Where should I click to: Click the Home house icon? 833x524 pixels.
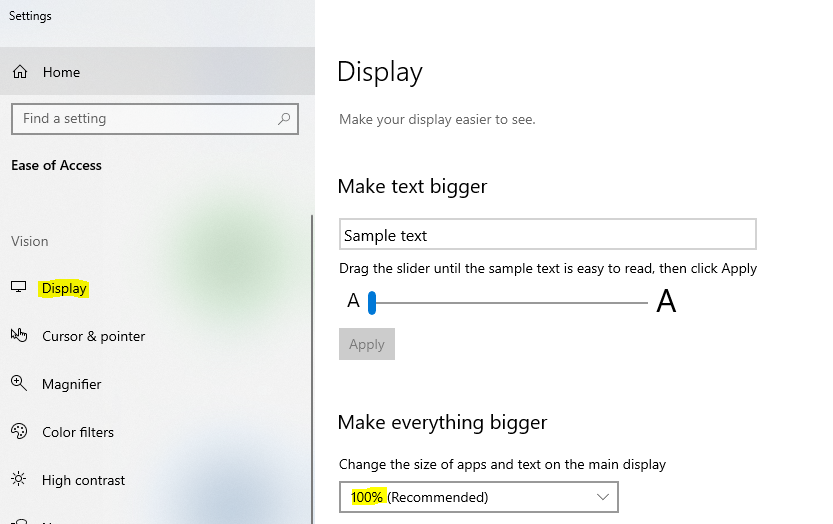pyautogui.click(x=19, y=72)
